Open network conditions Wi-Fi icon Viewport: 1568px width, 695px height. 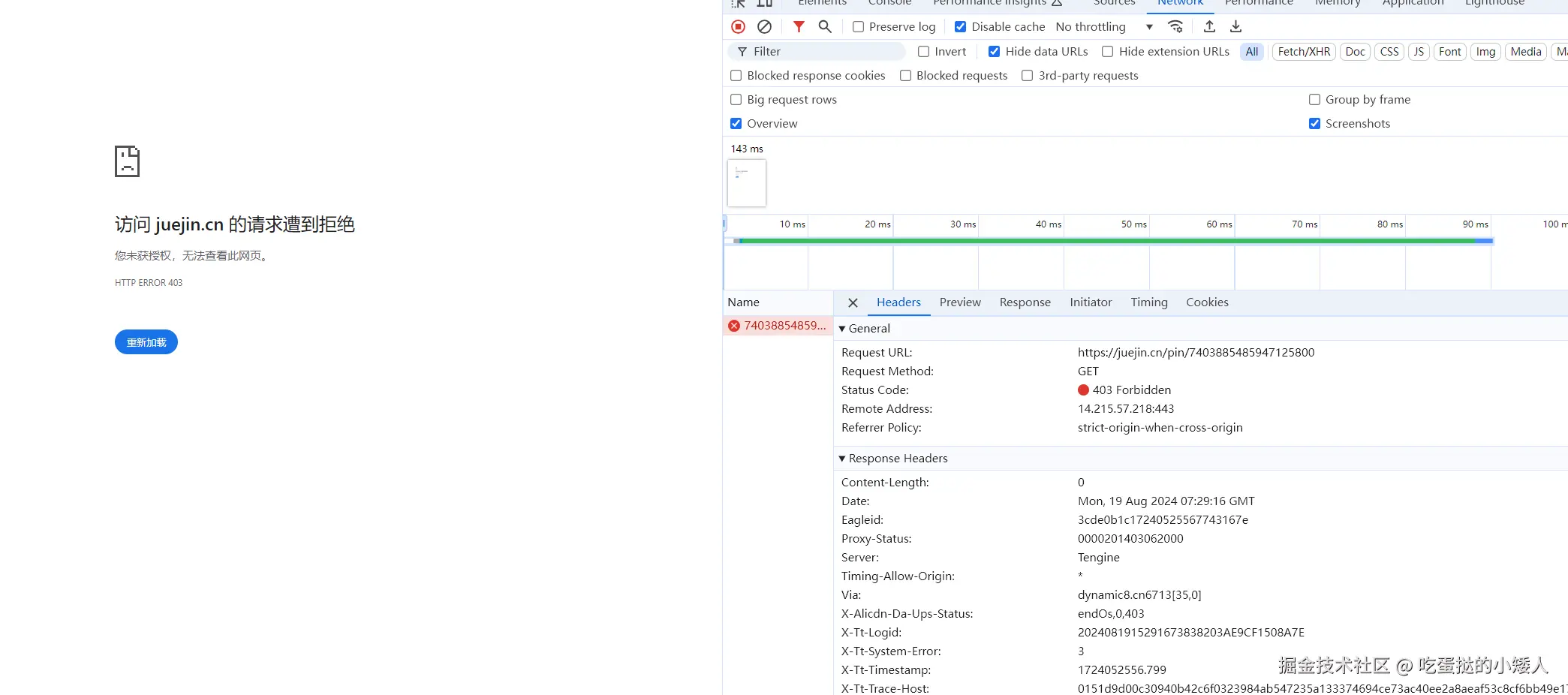pyautogui.click(x=1175, y=27)
